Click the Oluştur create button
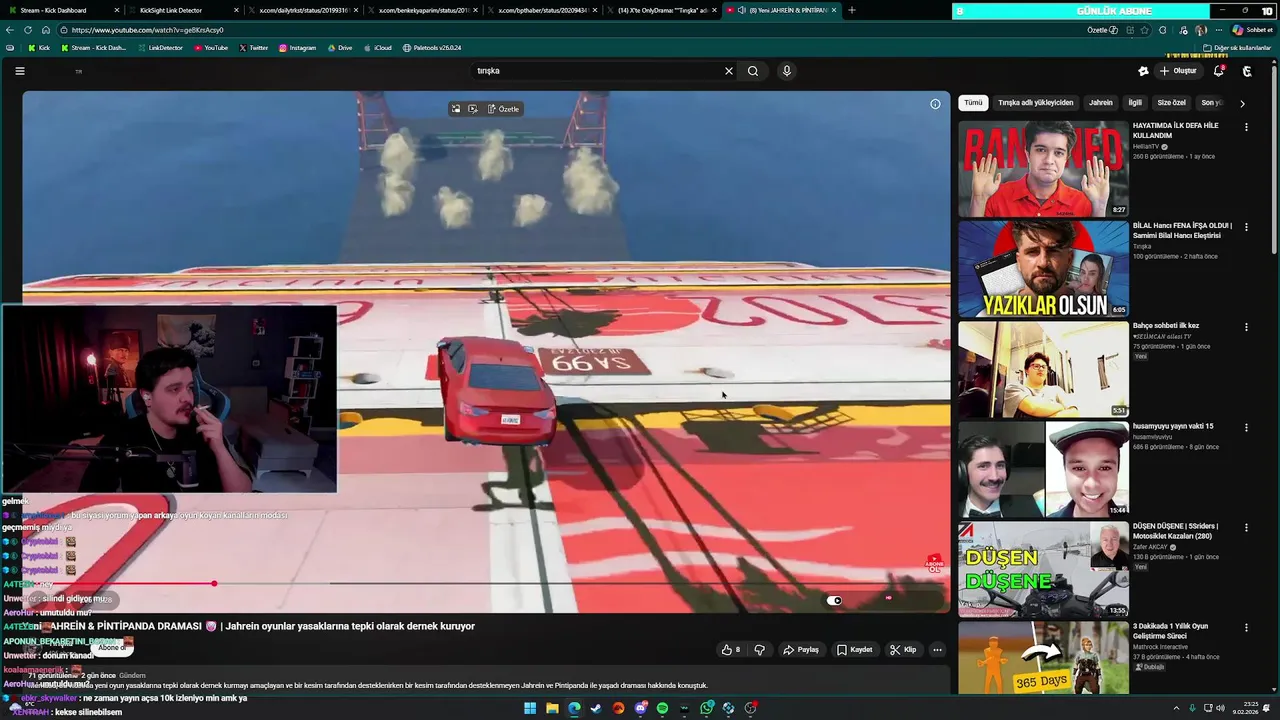Screen dimensions: 1280x720 click(1178, 71)
